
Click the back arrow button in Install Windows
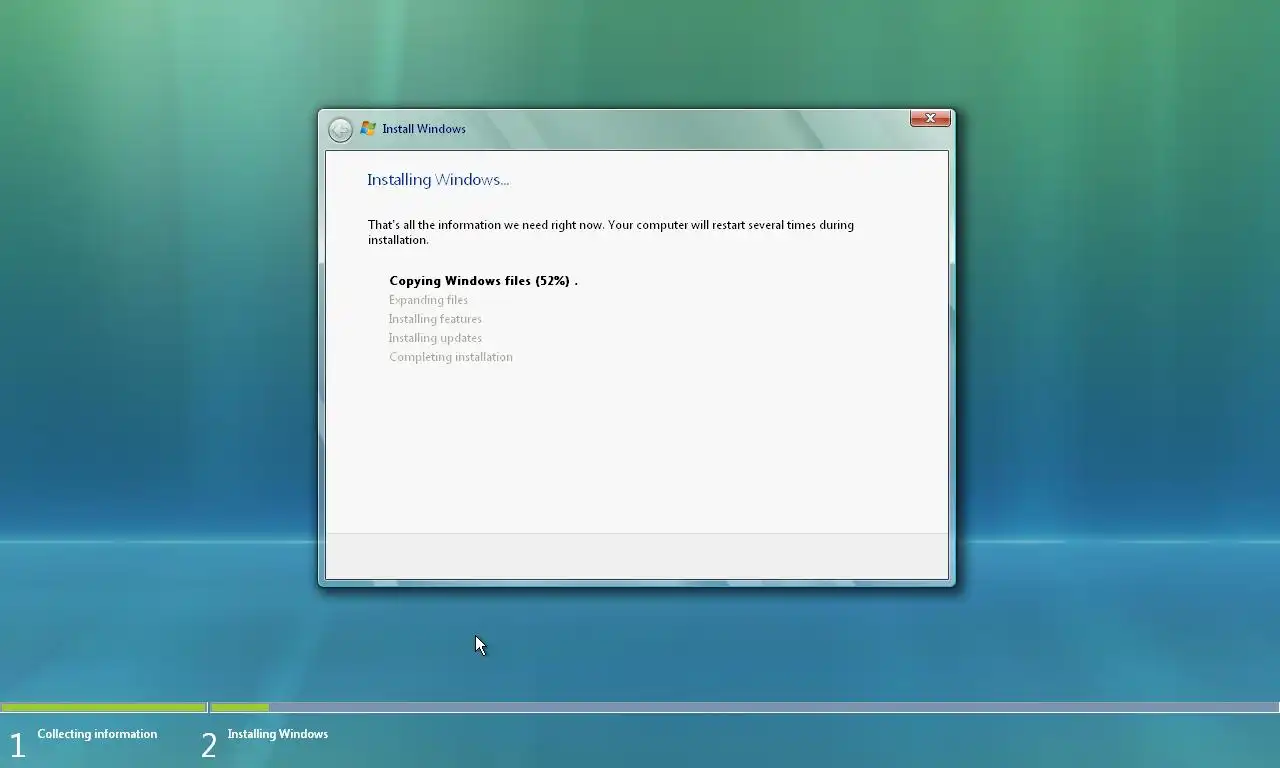340,130
